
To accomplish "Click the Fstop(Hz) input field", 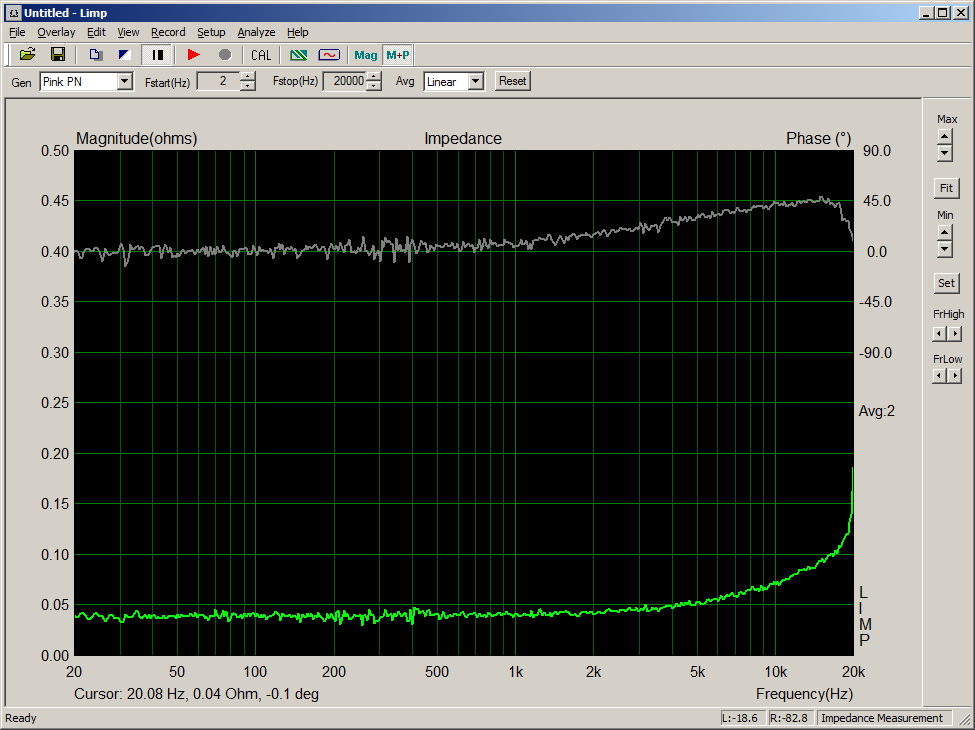I will click(344, 81).
